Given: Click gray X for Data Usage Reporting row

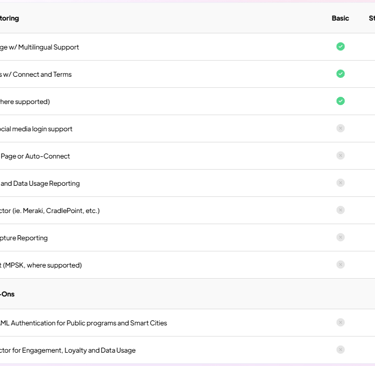Looking at the screenshot, I should [x=340, y=183].
